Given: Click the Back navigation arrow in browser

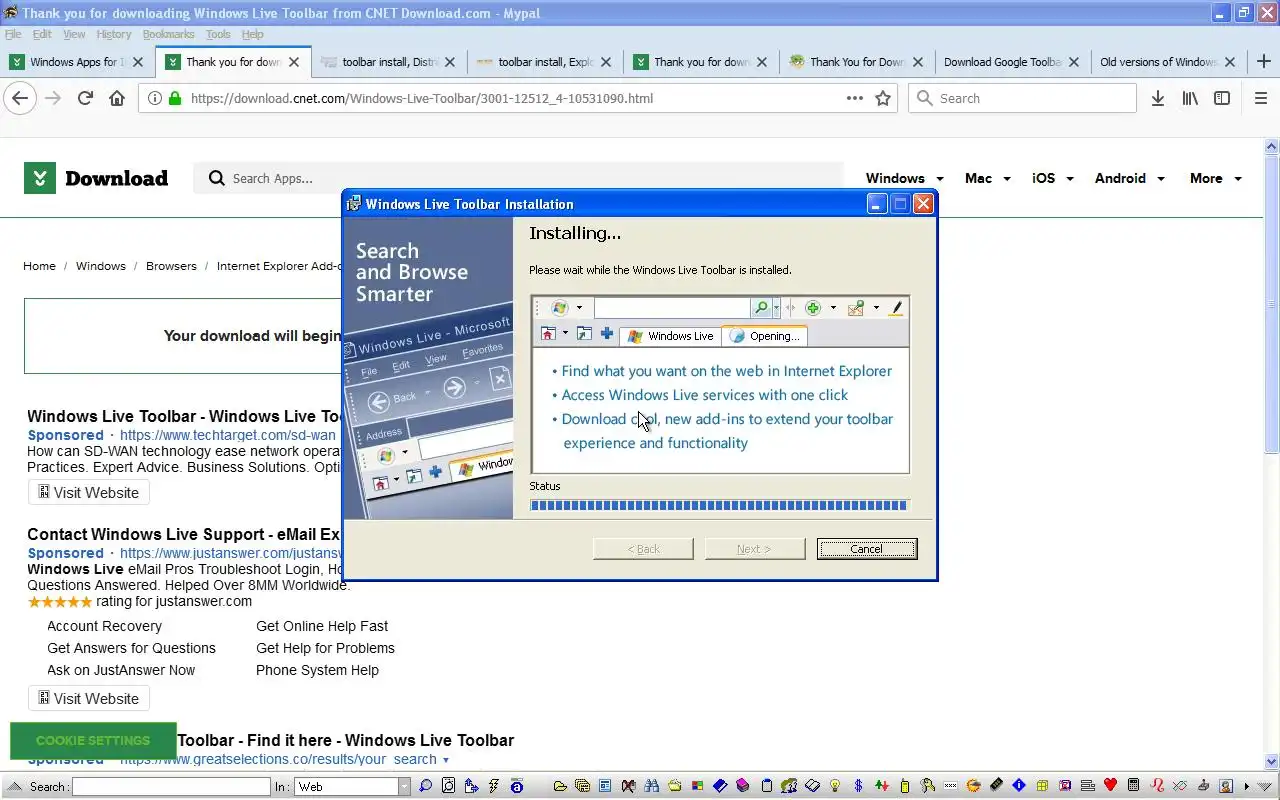Looking at the screenshot, I should [x=20, y=98].
